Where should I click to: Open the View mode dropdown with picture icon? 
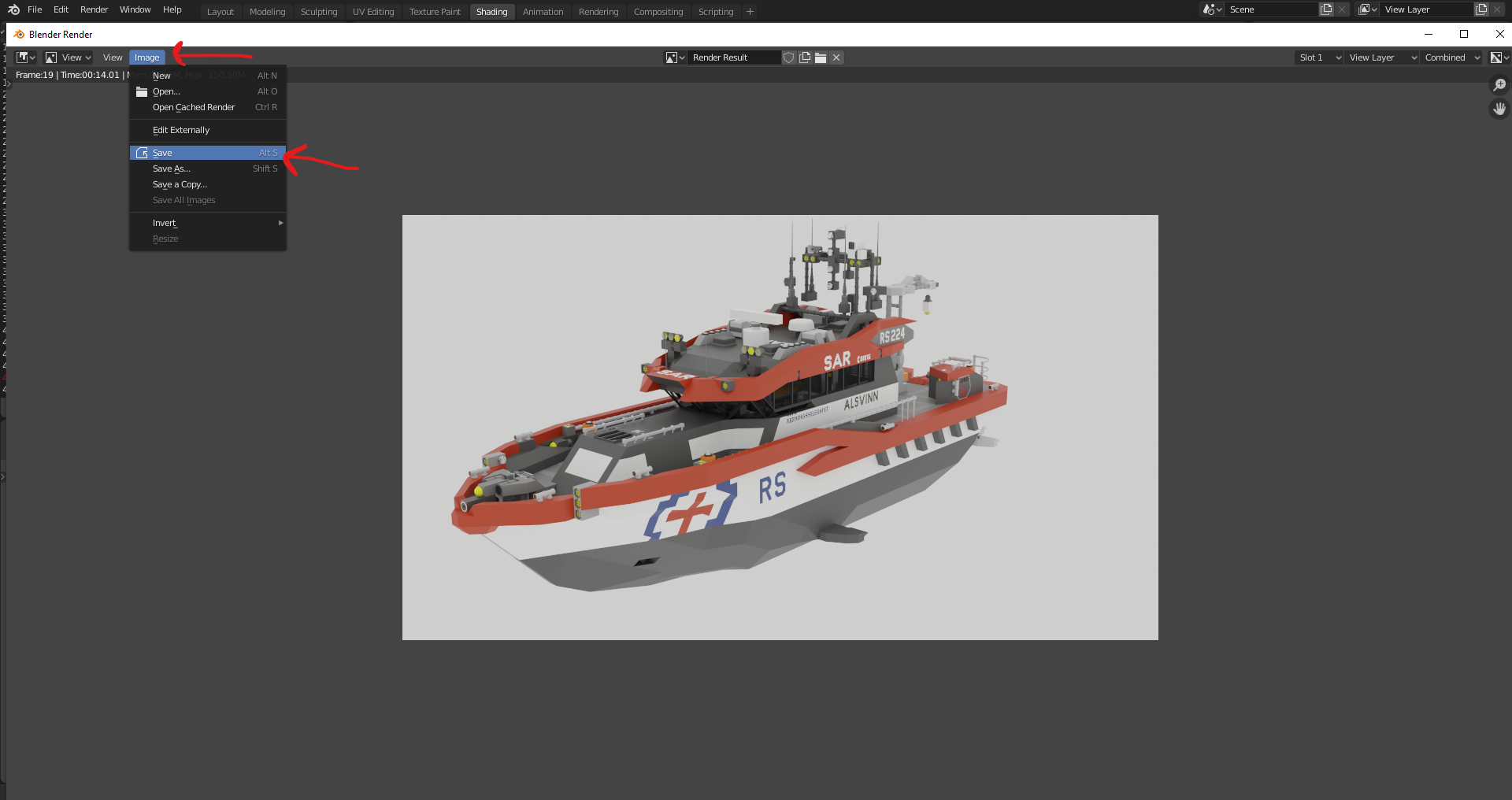(x=69, y=57)
